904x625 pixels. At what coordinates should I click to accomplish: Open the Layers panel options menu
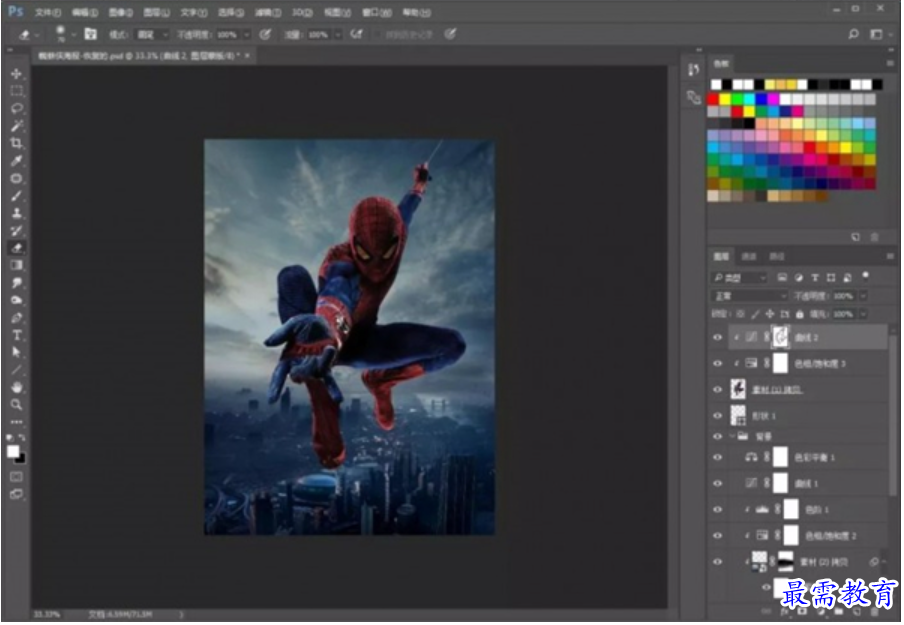click(x=890, y=256)
